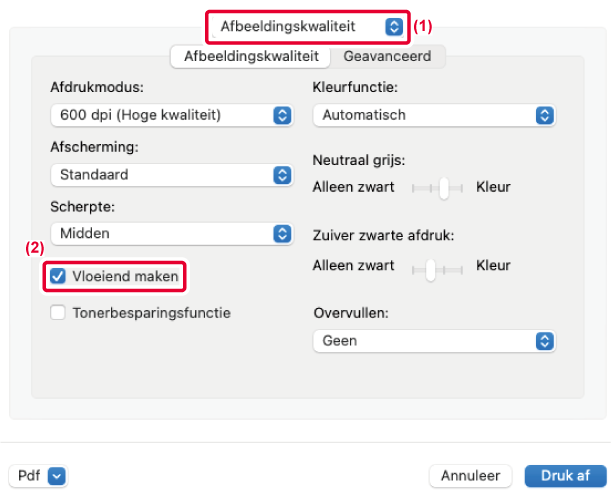Open the Pdf options arrow menu
This screenshot has height=494, width=611.
(57, 476)
